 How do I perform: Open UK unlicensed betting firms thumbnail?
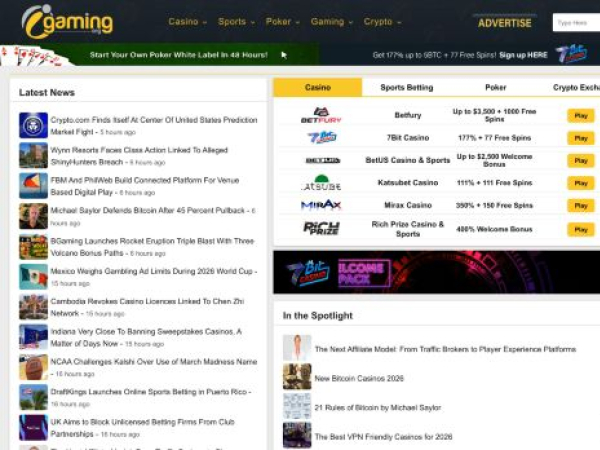point(33,428)
